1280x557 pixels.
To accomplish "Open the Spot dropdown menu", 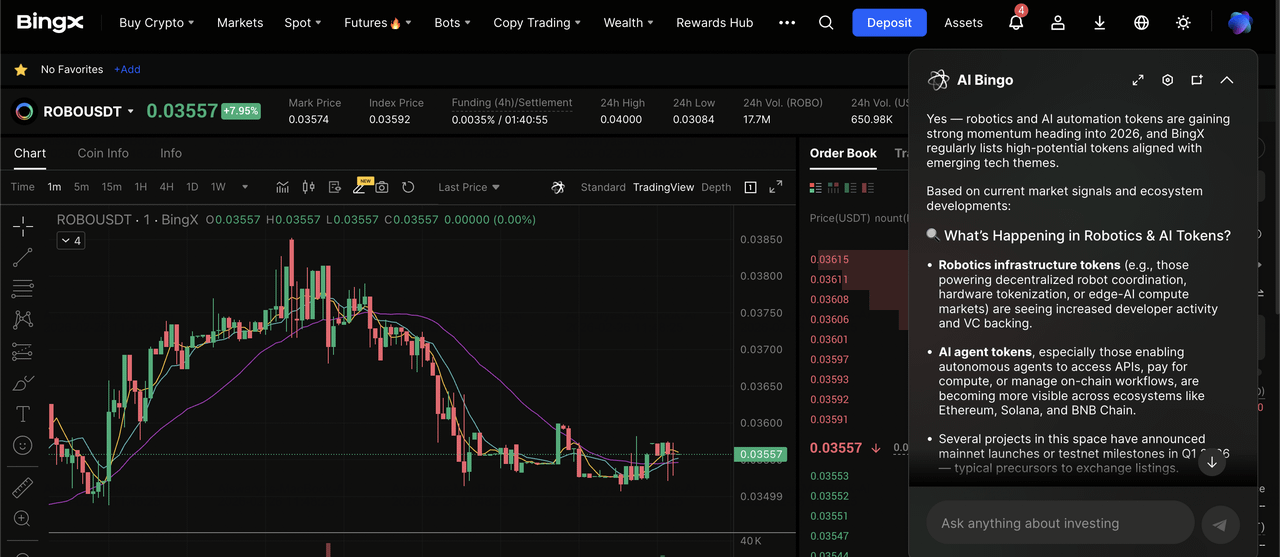I will [x=303, y=22].
